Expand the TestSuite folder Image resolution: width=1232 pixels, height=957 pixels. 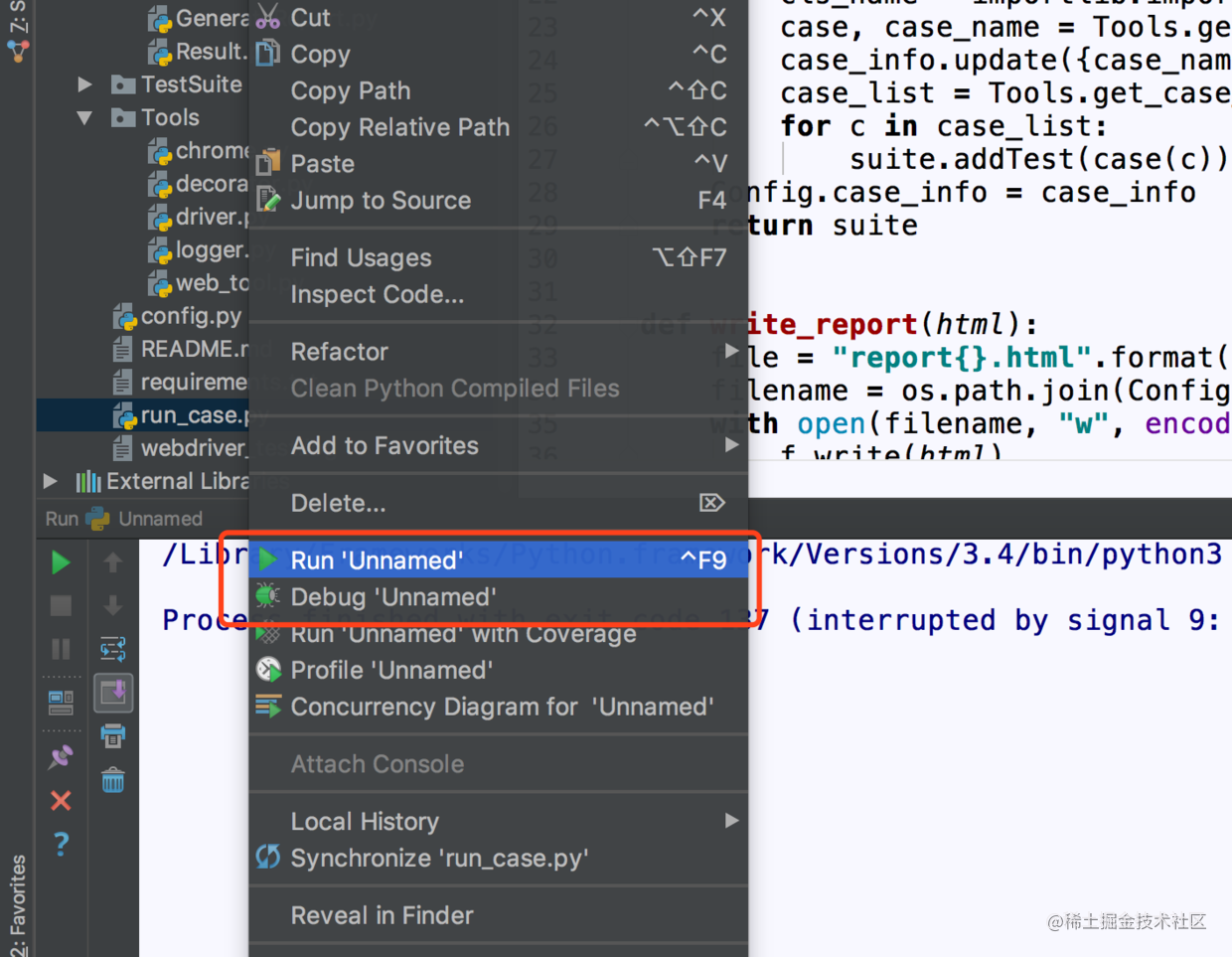85,84
